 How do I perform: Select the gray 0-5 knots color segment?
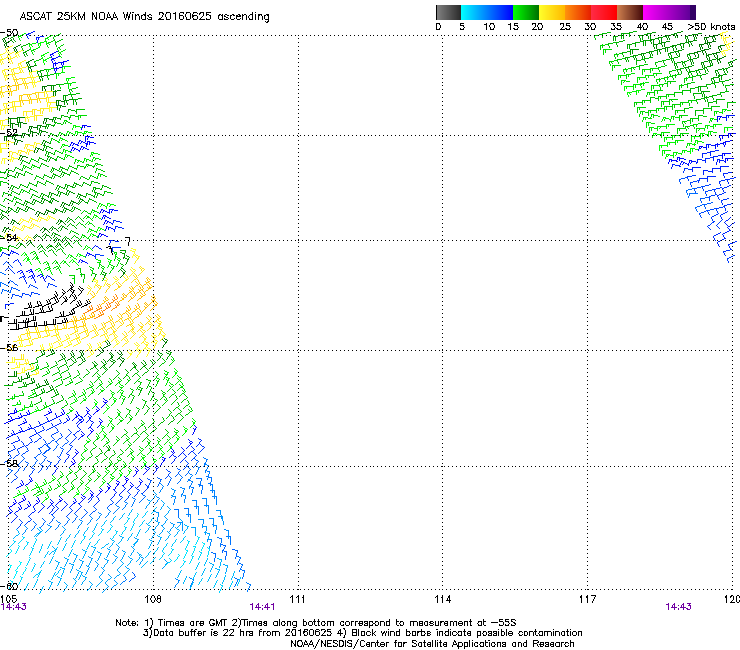[448, 12]
